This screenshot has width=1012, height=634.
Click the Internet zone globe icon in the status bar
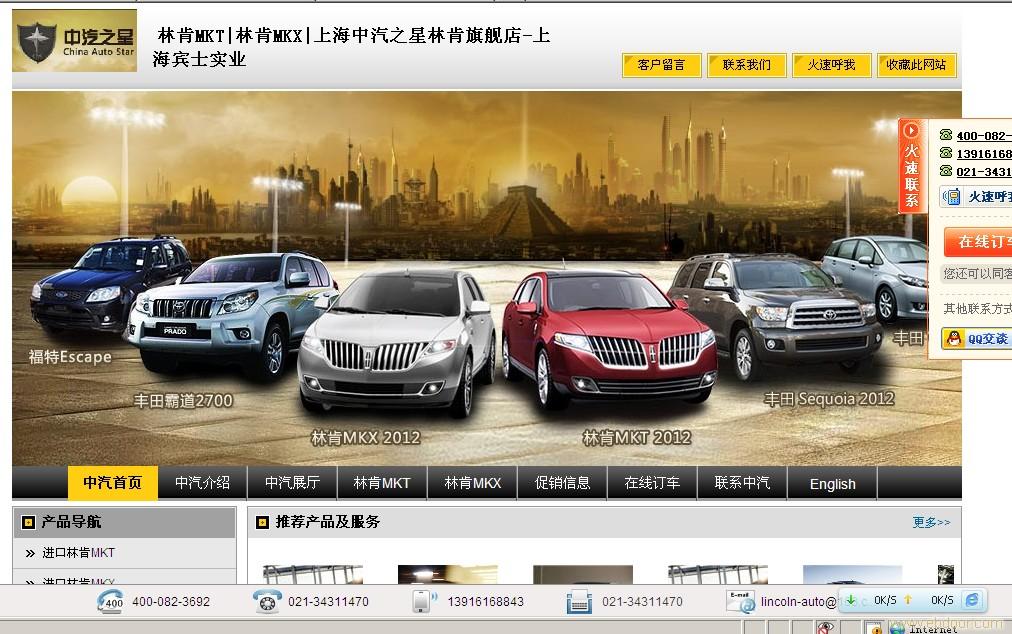pos(897,628)
